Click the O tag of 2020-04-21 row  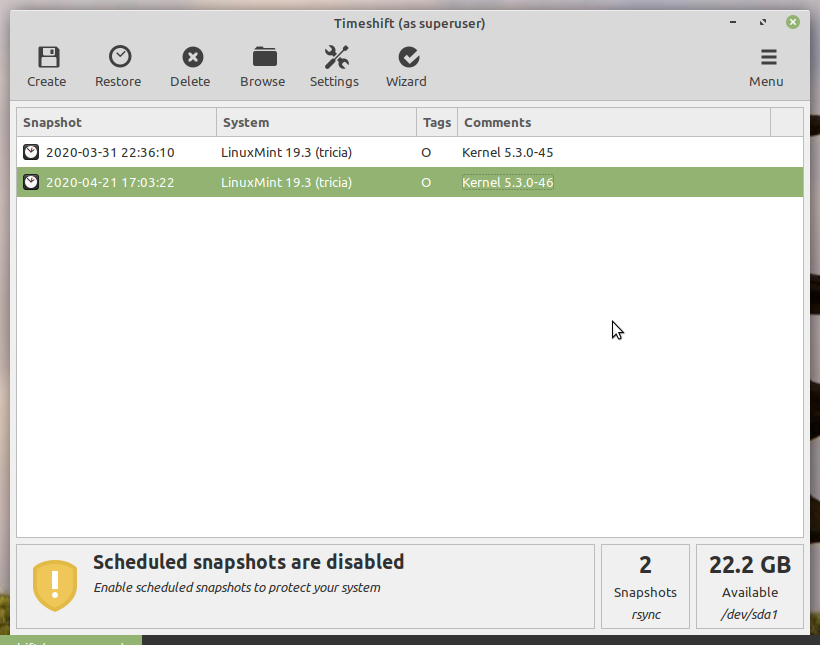426,183
